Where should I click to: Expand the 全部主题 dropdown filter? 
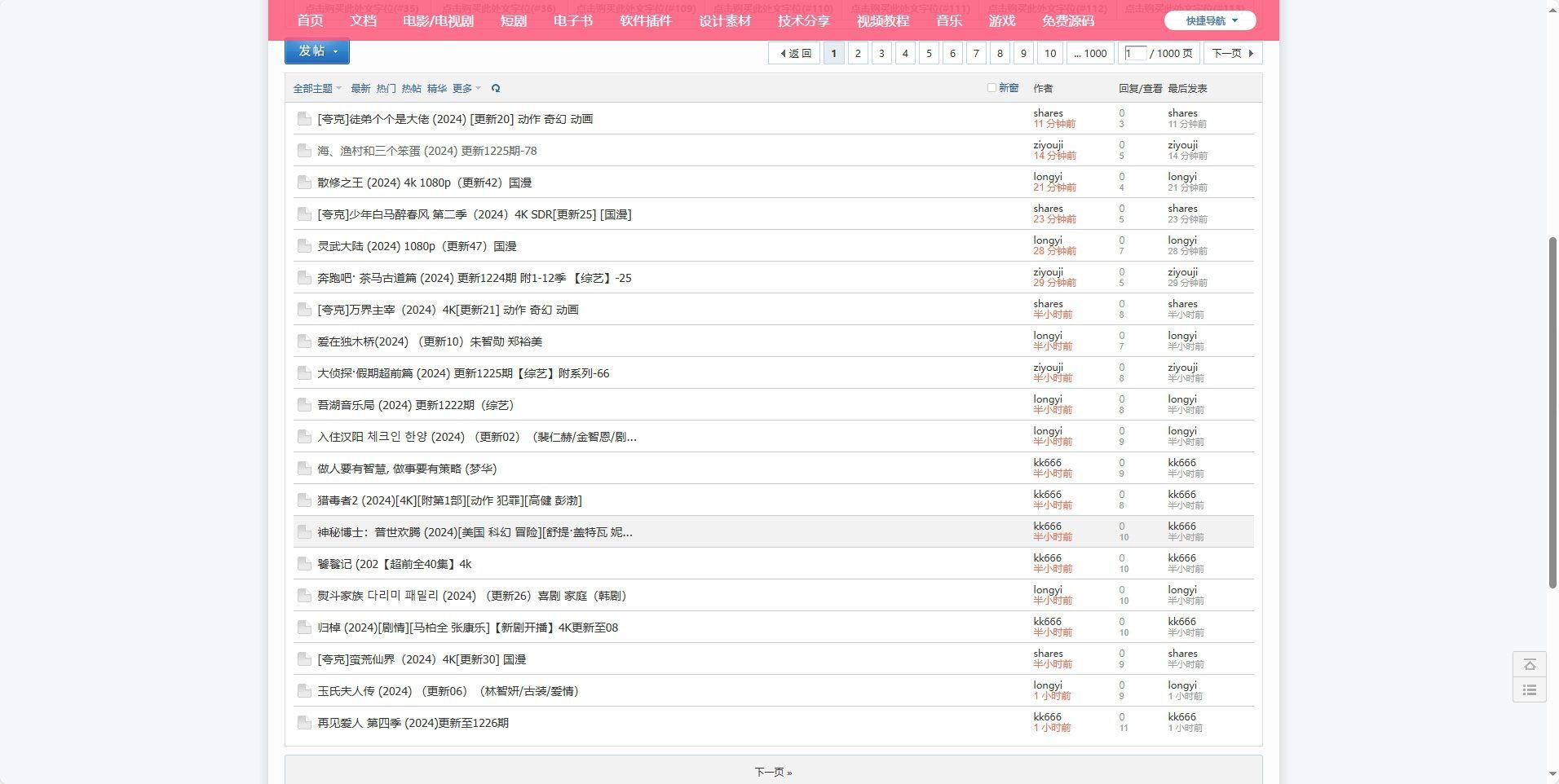(x=317, y=89)
